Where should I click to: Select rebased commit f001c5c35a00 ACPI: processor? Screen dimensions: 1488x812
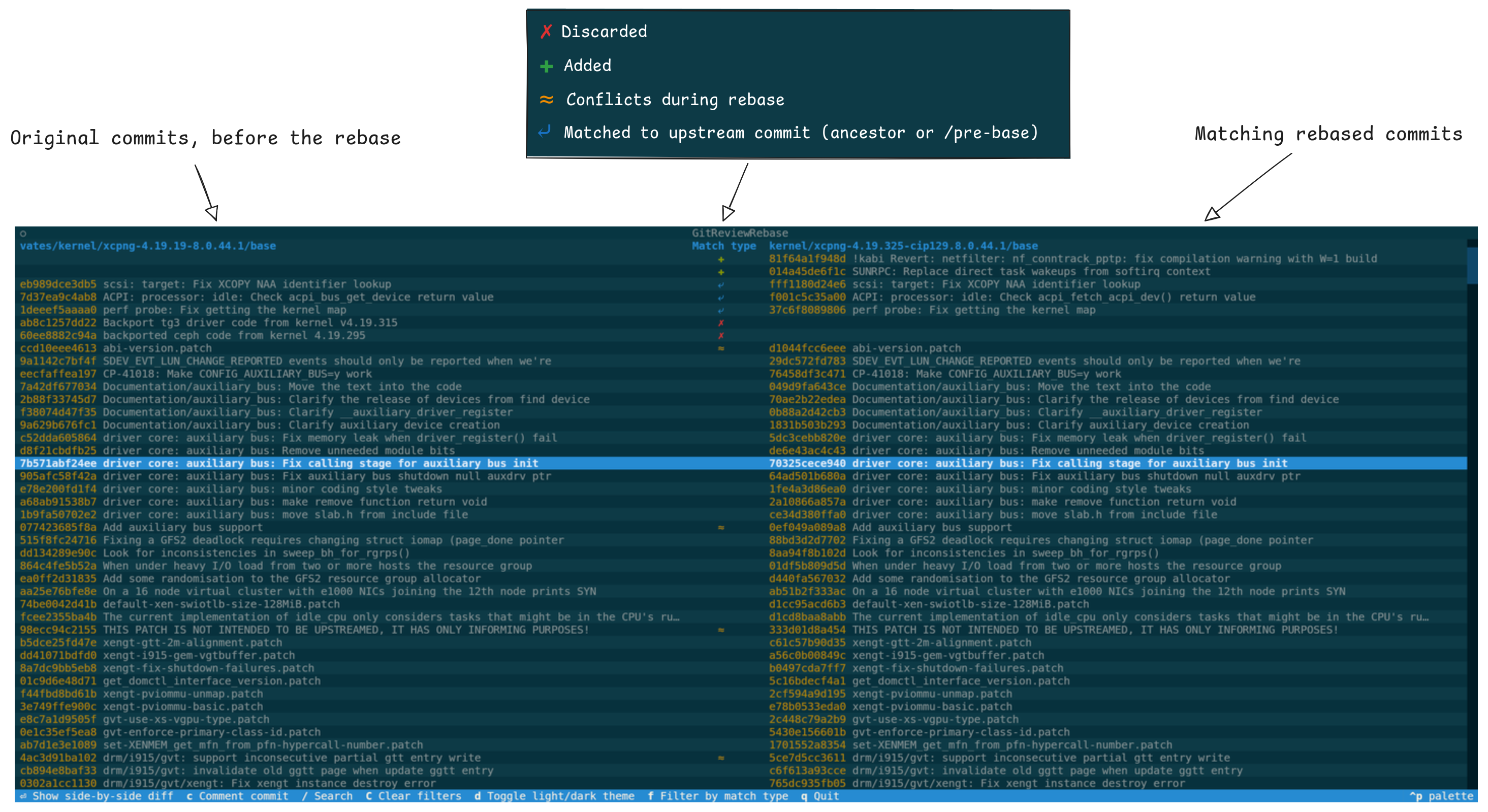point(1012,297)
